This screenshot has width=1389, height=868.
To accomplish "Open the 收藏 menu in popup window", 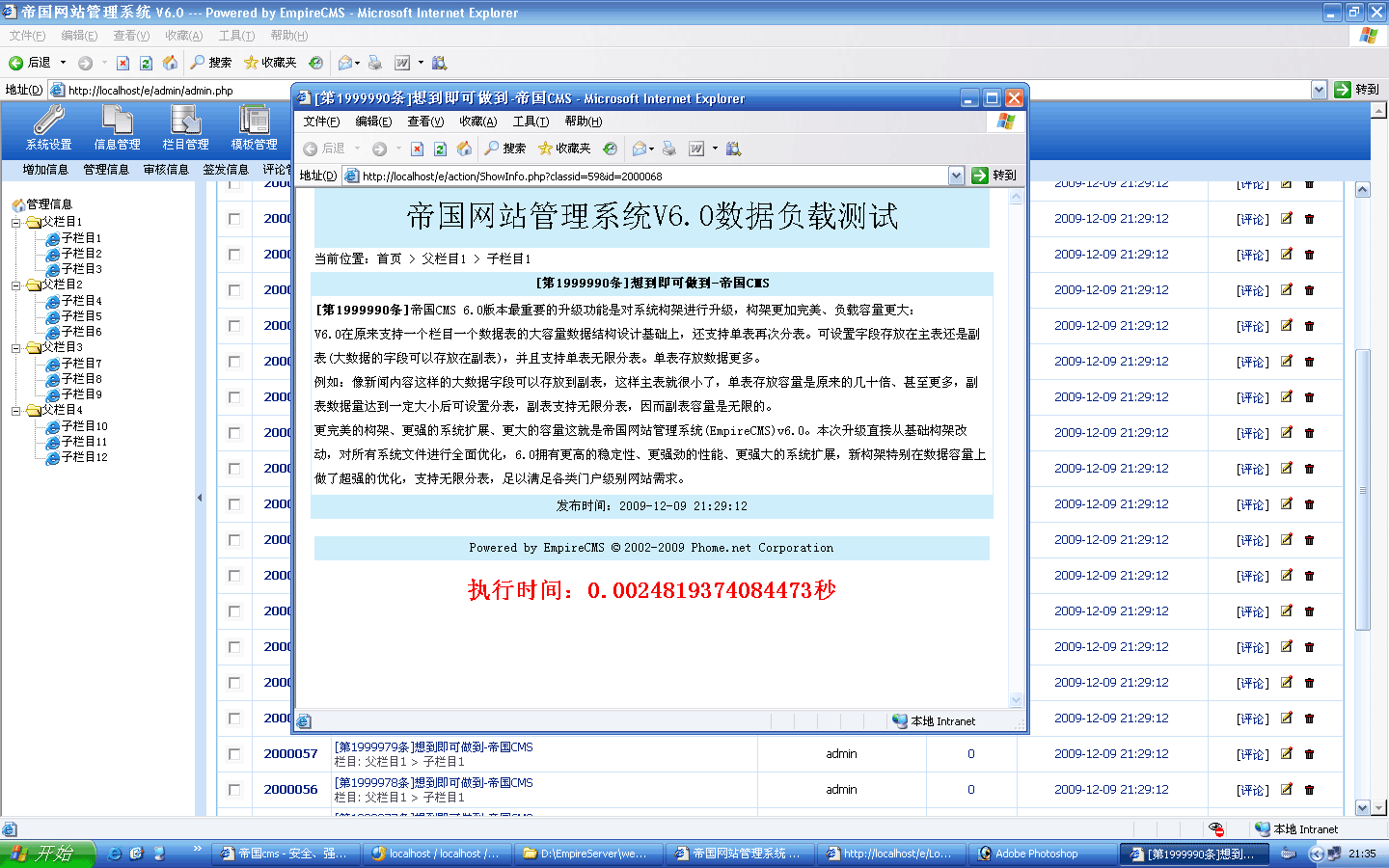I will pyautogui.click(x=477, y=122).
